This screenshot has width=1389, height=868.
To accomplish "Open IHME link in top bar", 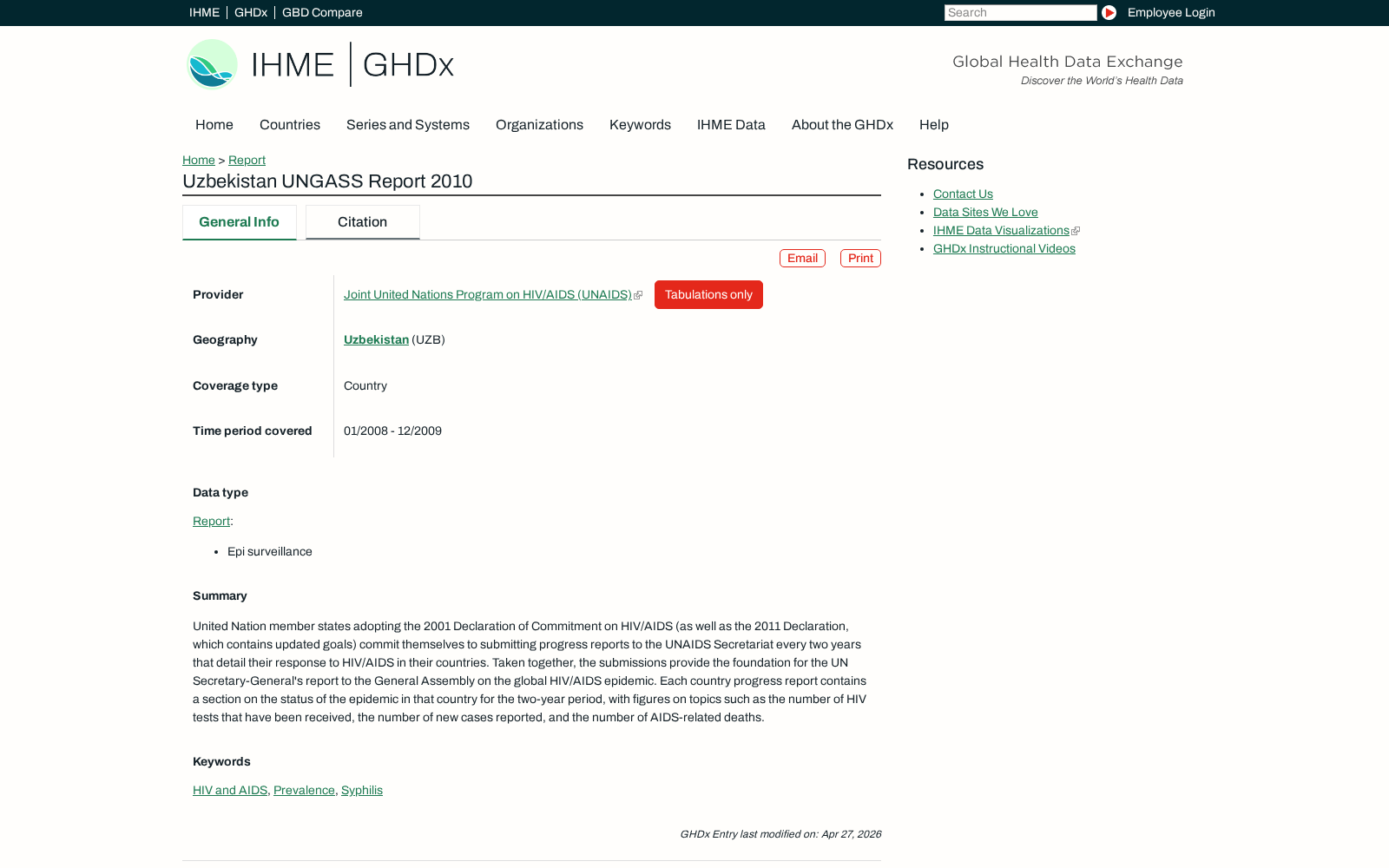I will [204, 12].
